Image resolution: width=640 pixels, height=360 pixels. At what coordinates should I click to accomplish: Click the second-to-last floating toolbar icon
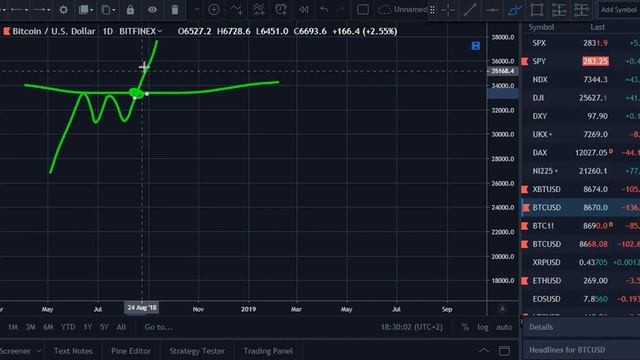click(559, 9)
